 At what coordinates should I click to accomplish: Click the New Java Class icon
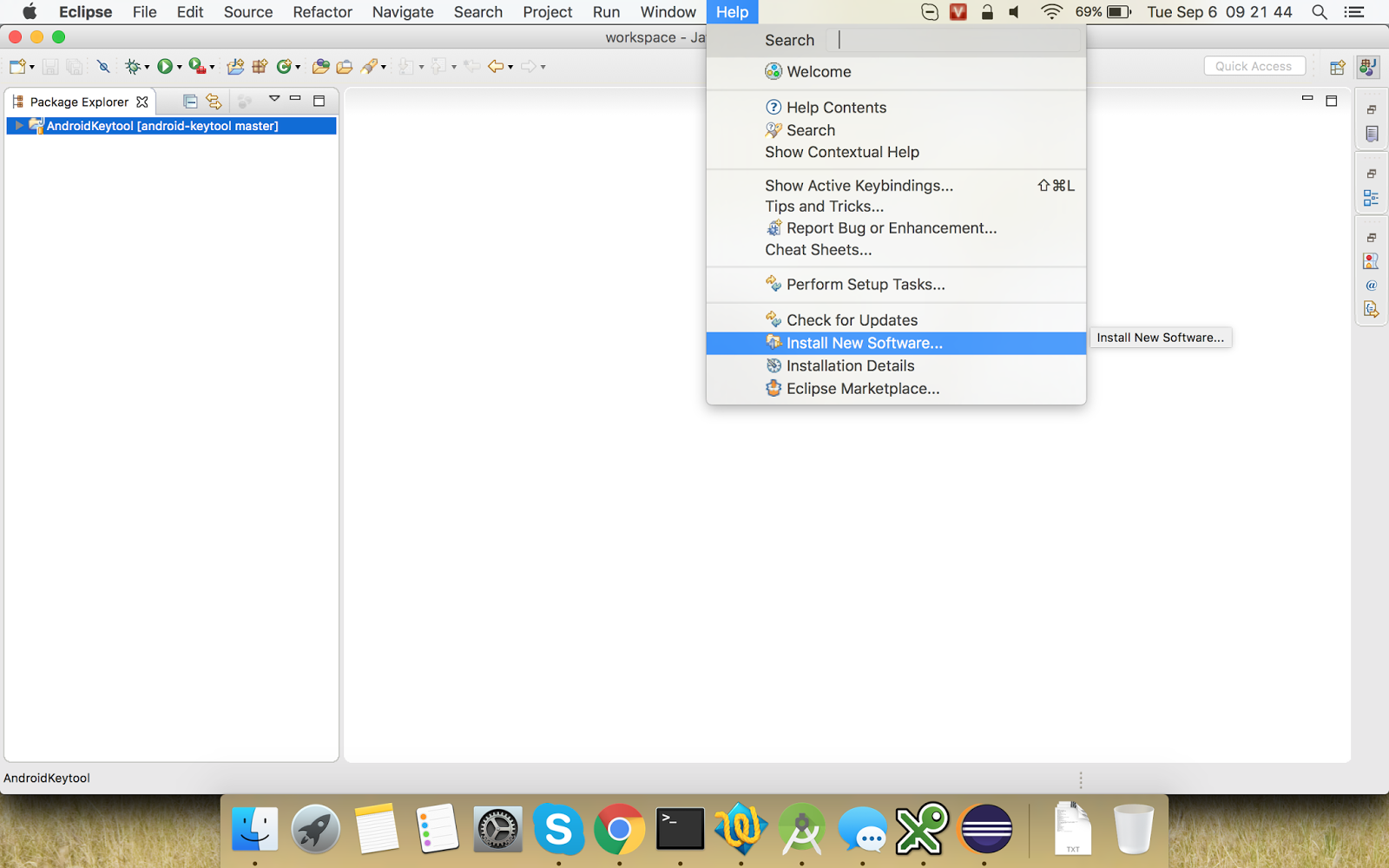(284, 67)
